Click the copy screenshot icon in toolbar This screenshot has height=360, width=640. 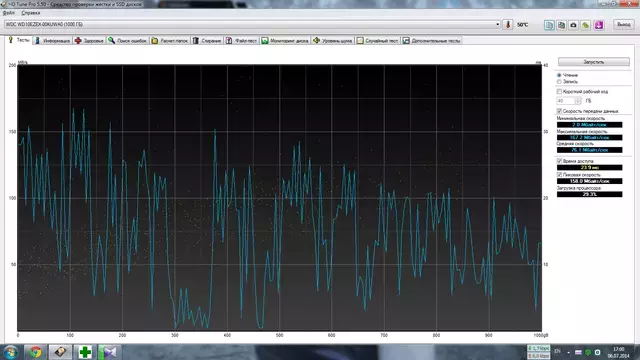[561, 25]
